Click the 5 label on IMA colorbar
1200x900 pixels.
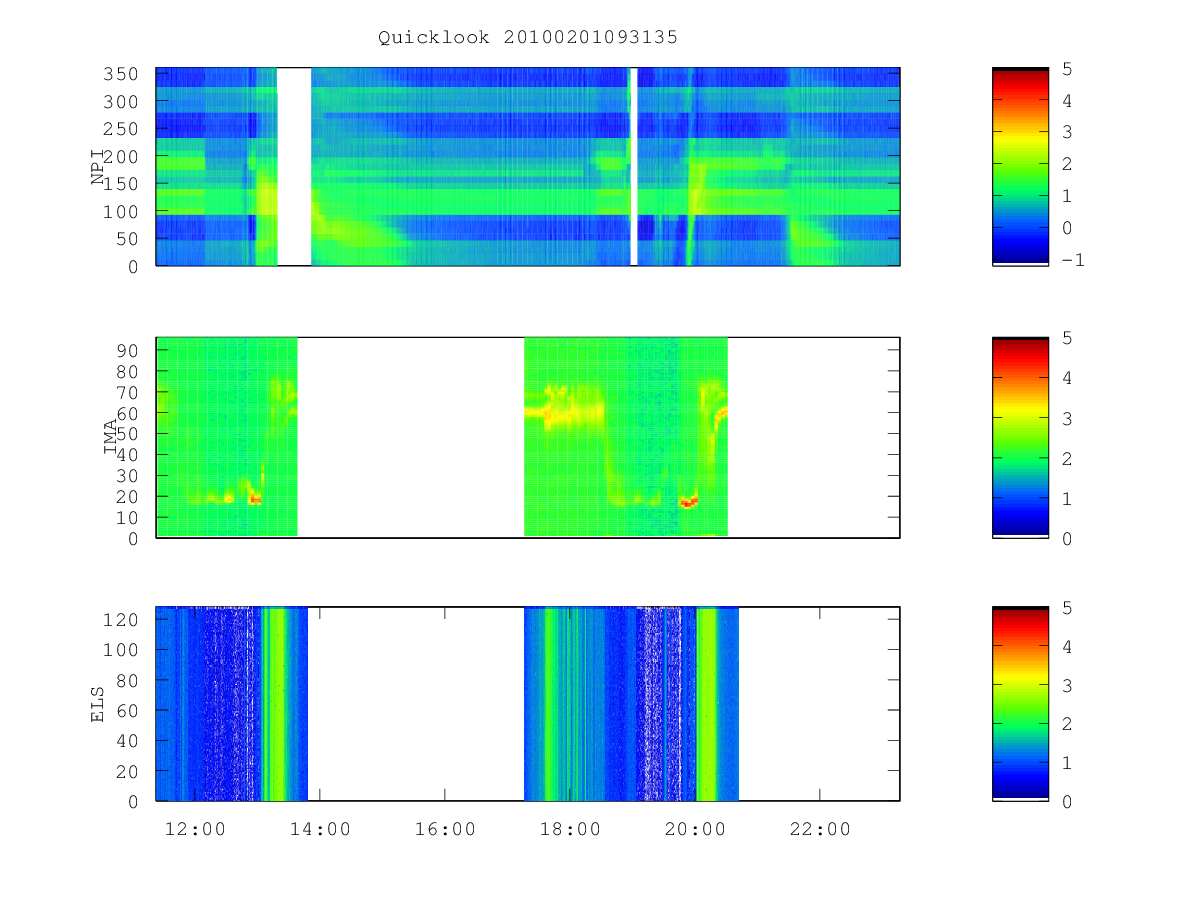[x=1067, y=338]
